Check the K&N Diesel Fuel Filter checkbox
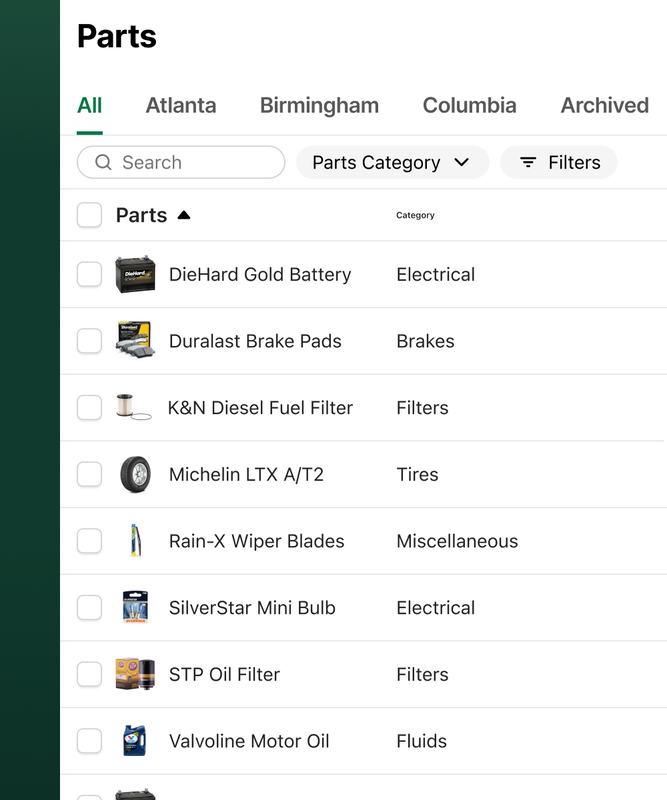The image size is (667, 800). click(89, 407)
